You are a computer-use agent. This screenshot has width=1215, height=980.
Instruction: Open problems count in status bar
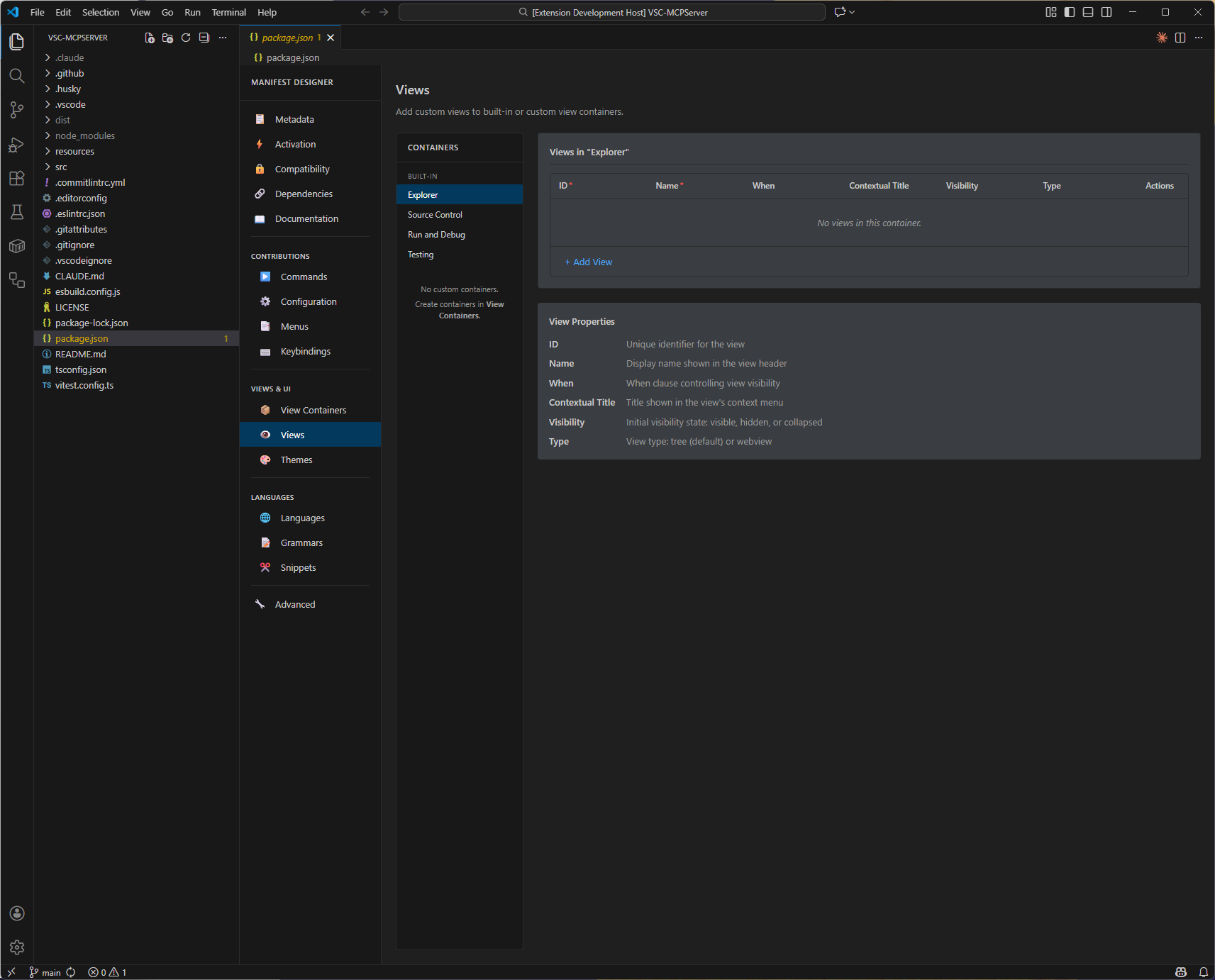(x=107, y=972)
